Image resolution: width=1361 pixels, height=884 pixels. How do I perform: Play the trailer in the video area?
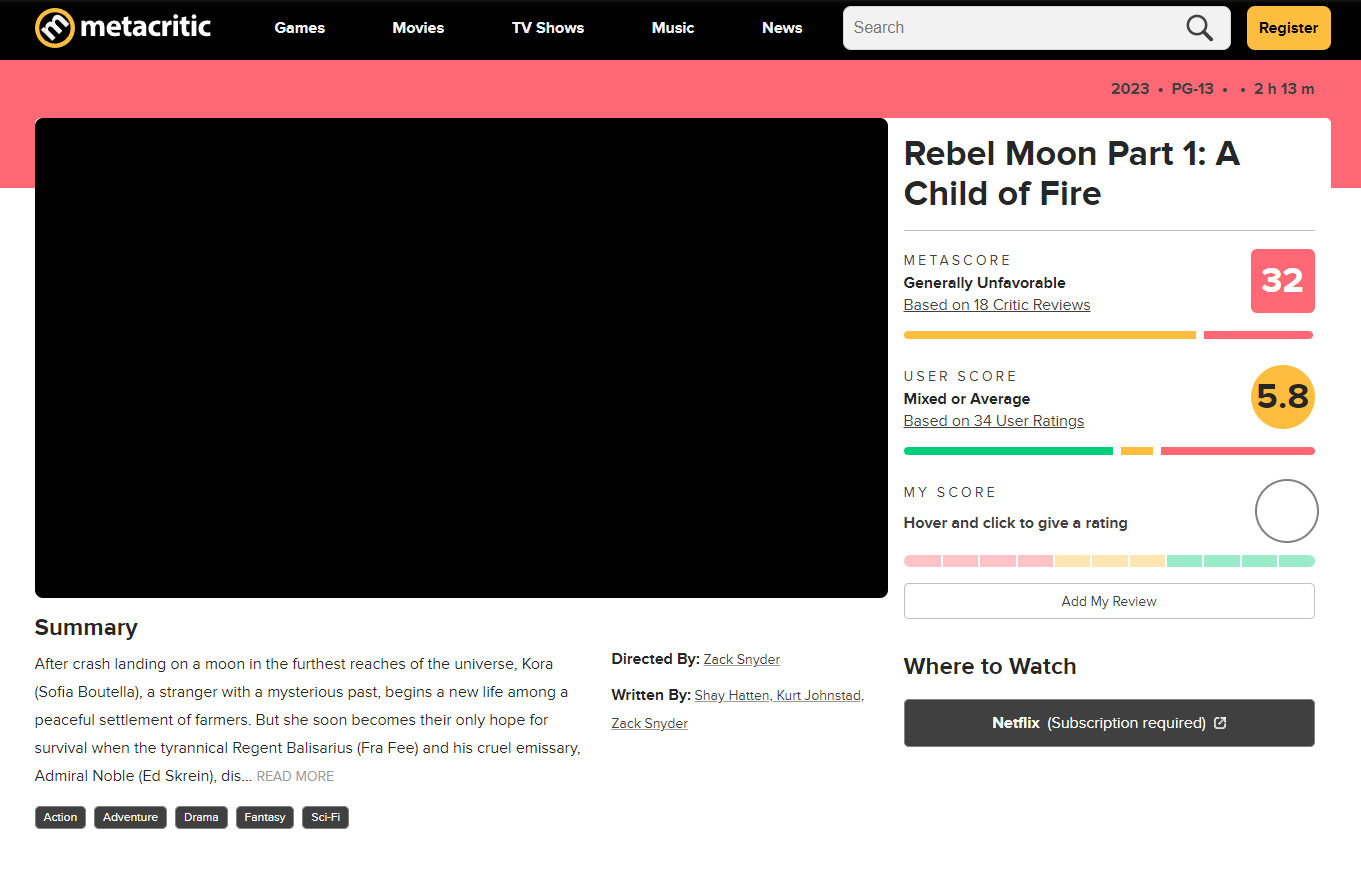(461, 358)
